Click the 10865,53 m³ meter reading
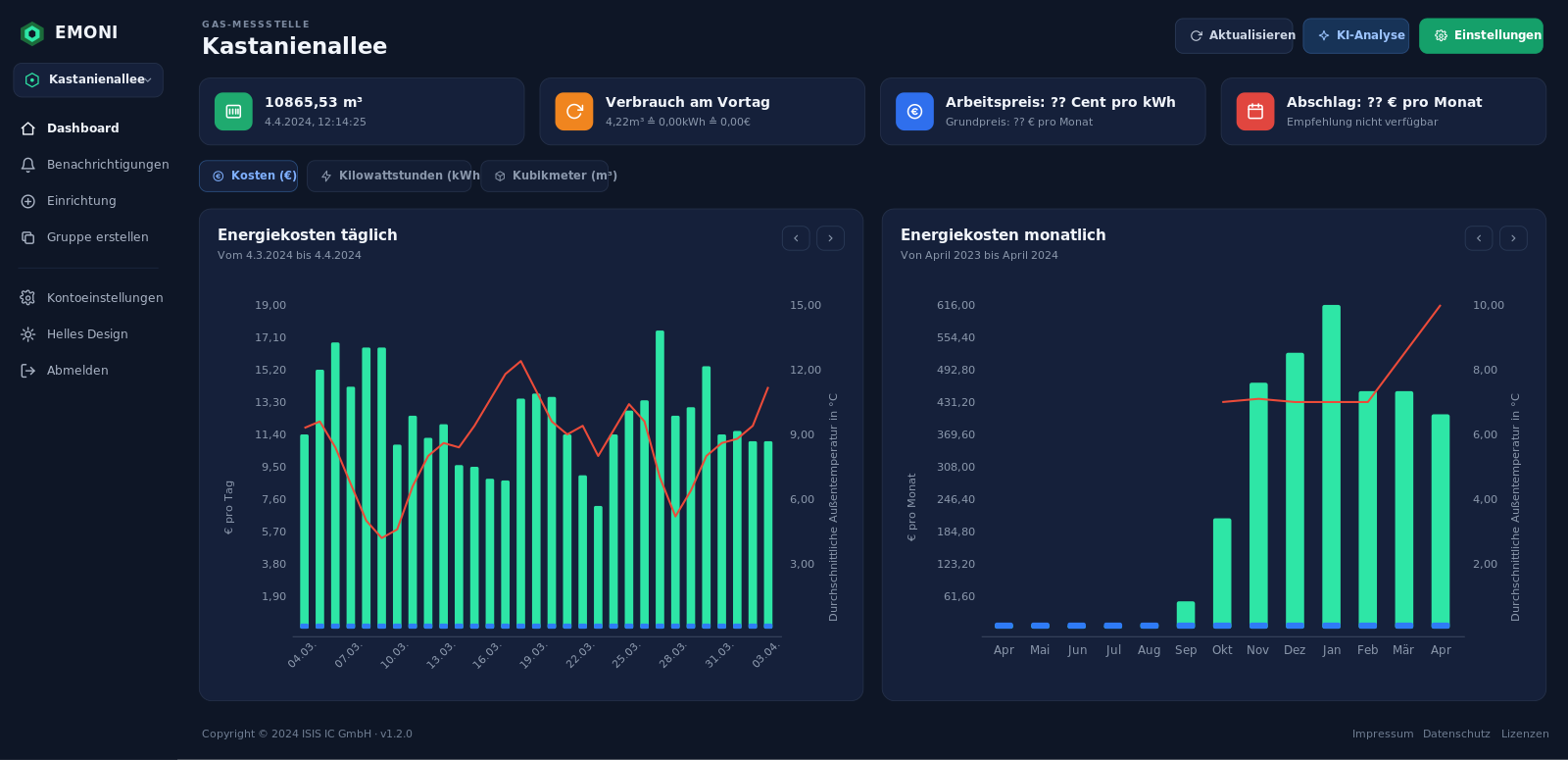Screen dimensions: 1568x760 pyautogui.click(x=314, y=102)
